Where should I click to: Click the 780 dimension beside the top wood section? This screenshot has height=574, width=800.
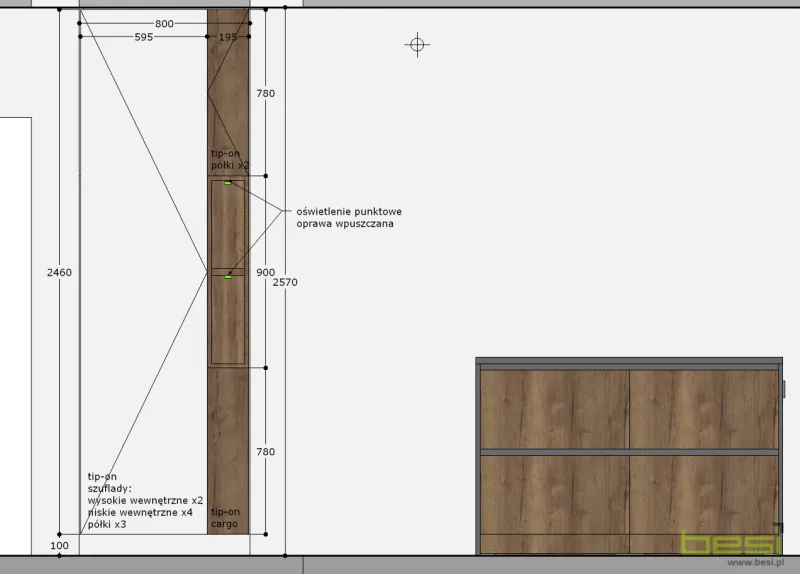265,93
